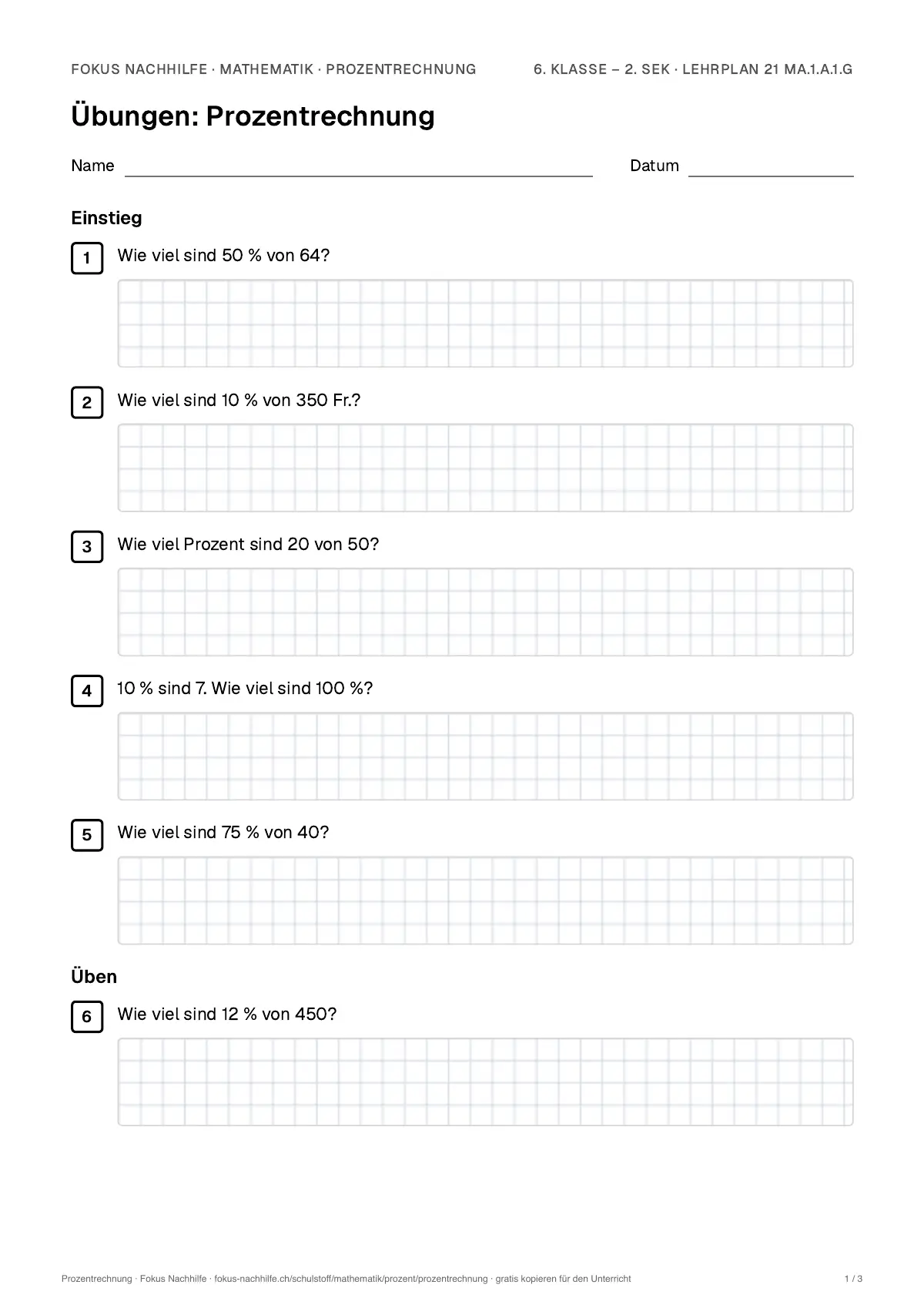Select the number 1 box icon

pos(87,258)
